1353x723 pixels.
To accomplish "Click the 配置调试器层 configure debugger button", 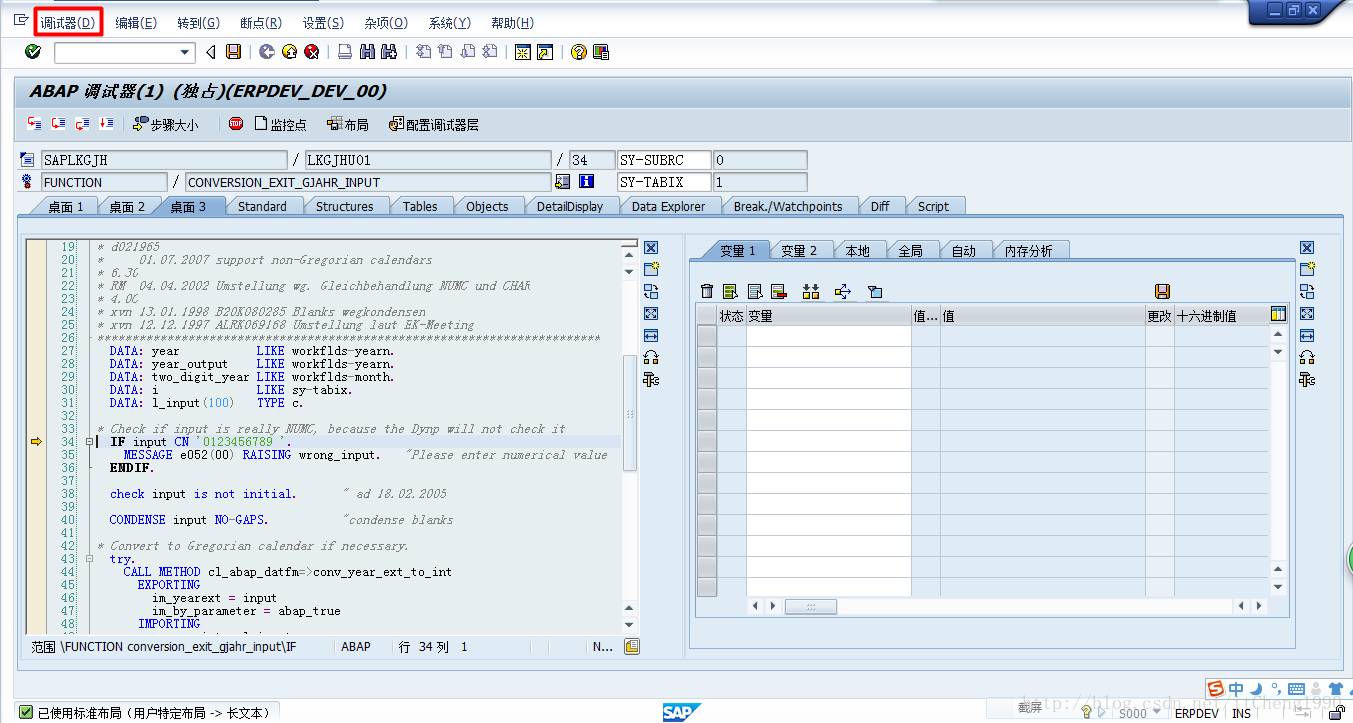I will (434, 124).
